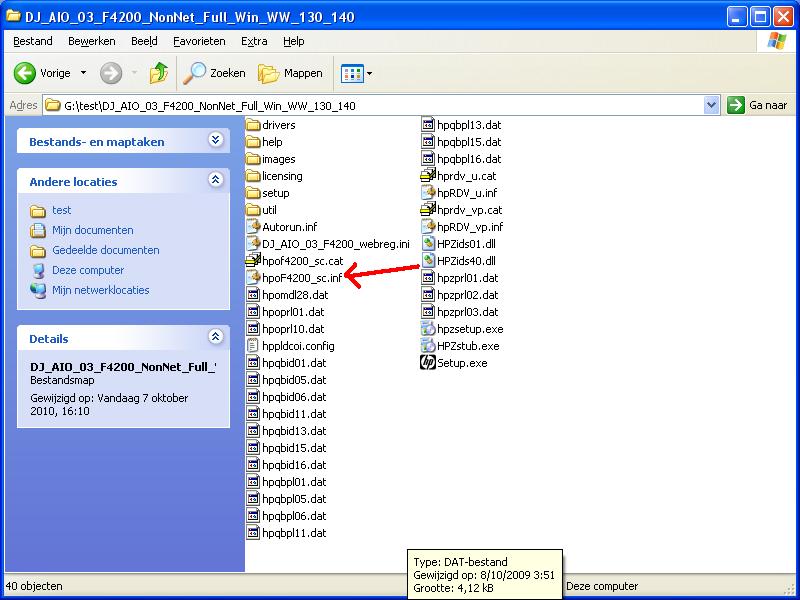Viewport: 800px width, 600px height.
Task: Open the Beeld menu
Action: (x=144, y=41)
